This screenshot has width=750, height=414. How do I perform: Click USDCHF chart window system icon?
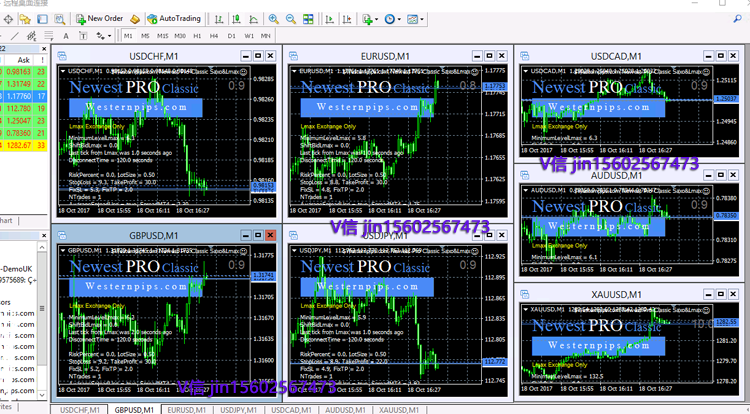pos(62,56)
